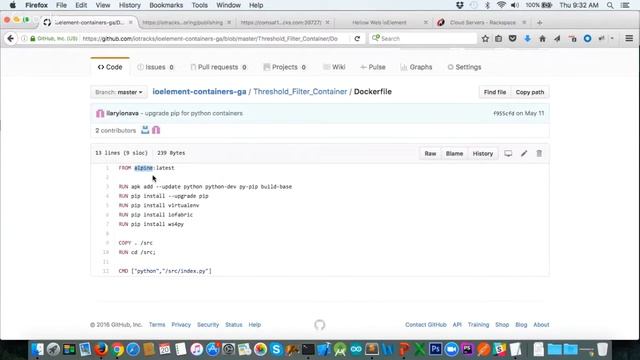The image size is (640, 360).
Task: Open the ioelement-containers-ga breadcrumb link
Action: tap(199, 92)
